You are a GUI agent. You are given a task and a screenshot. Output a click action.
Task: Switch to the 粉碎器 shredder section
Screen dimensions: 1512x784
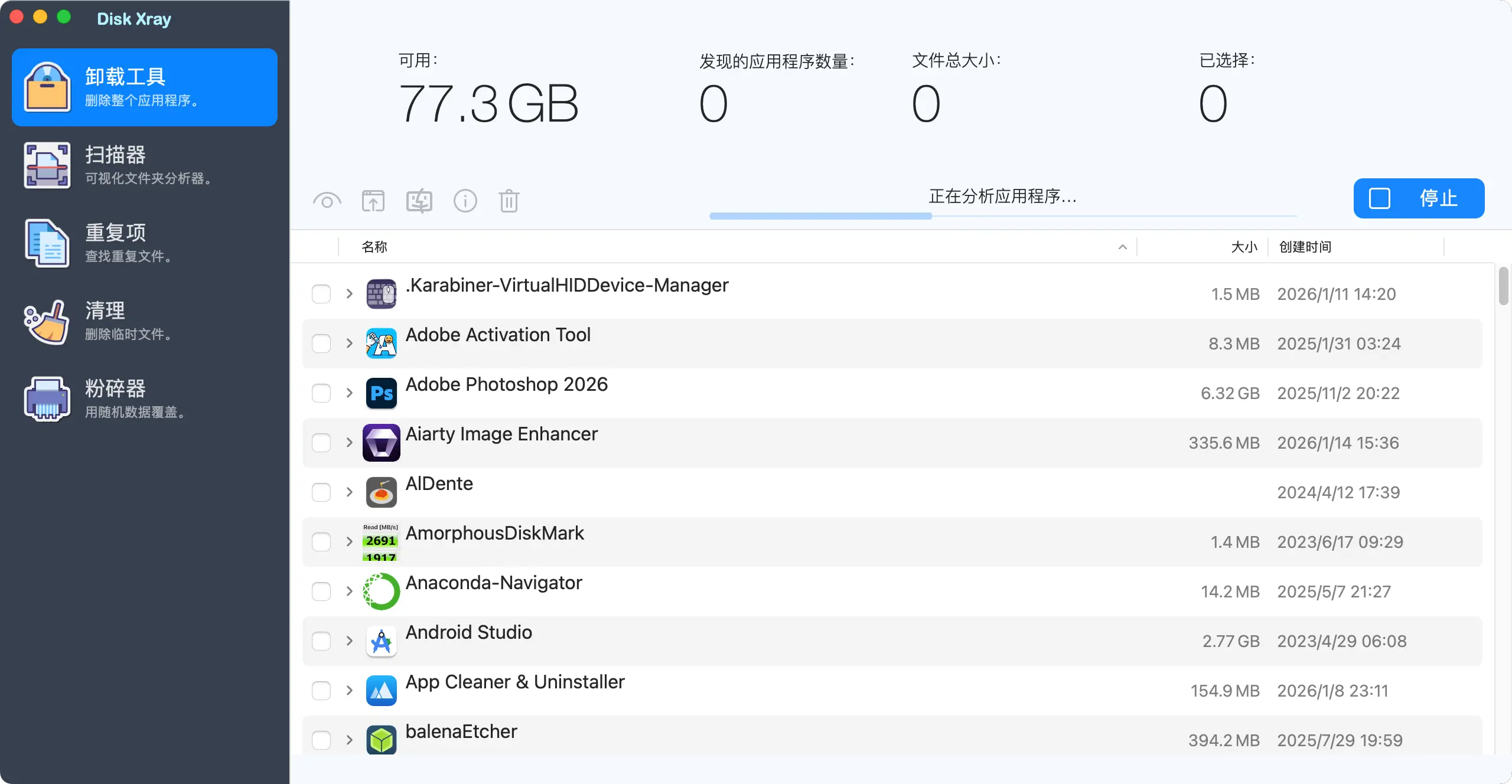point(145,398)
